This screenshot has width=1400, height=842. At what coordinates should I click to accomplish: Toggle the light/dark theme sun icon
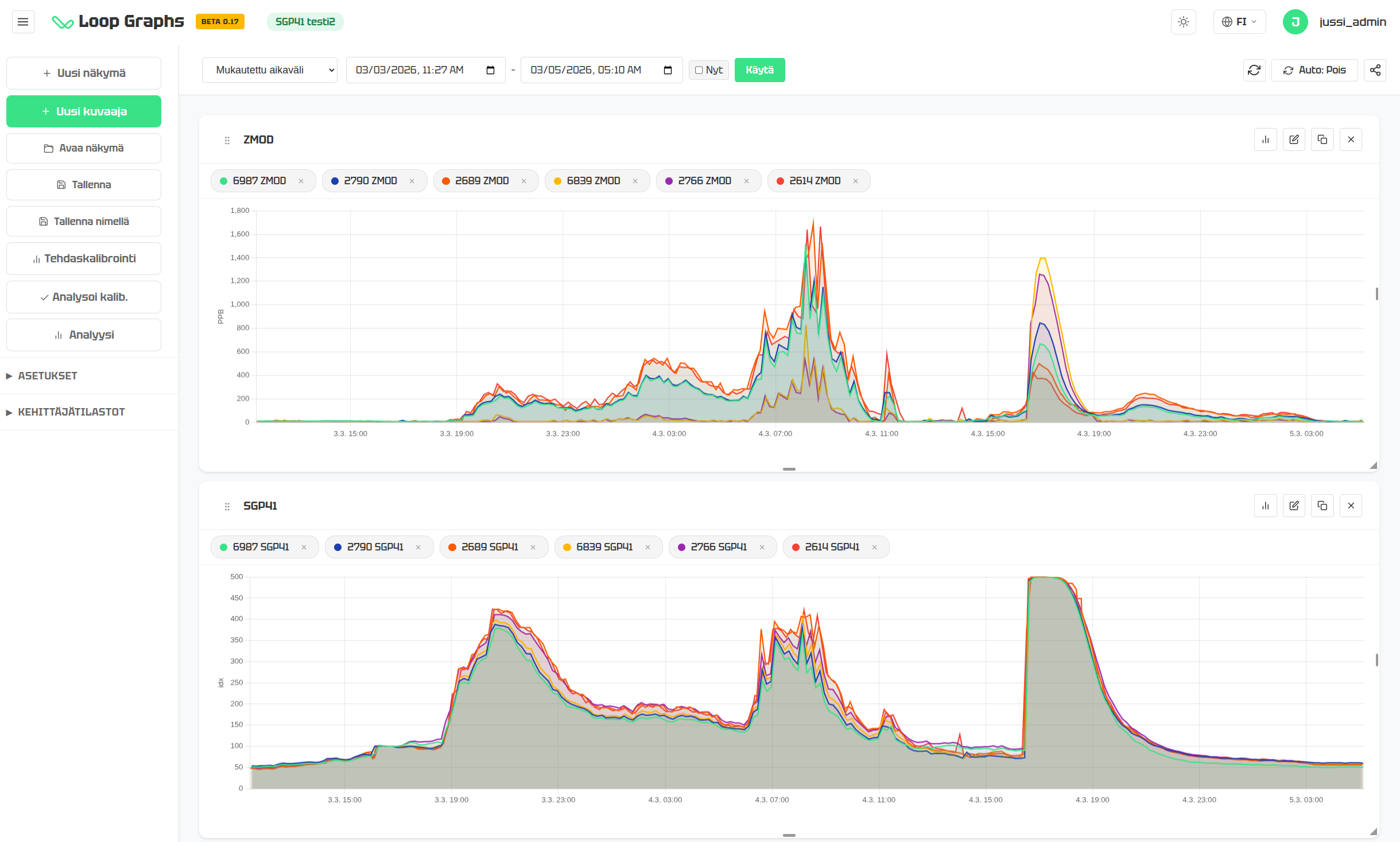(x=1183, y=22)
